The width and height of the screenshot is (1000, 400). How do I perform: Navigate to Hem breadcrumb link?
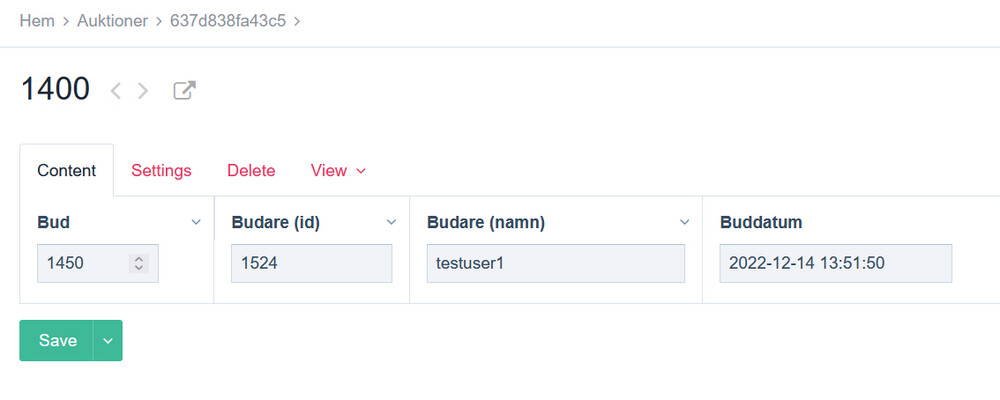(x=37, y=21)
